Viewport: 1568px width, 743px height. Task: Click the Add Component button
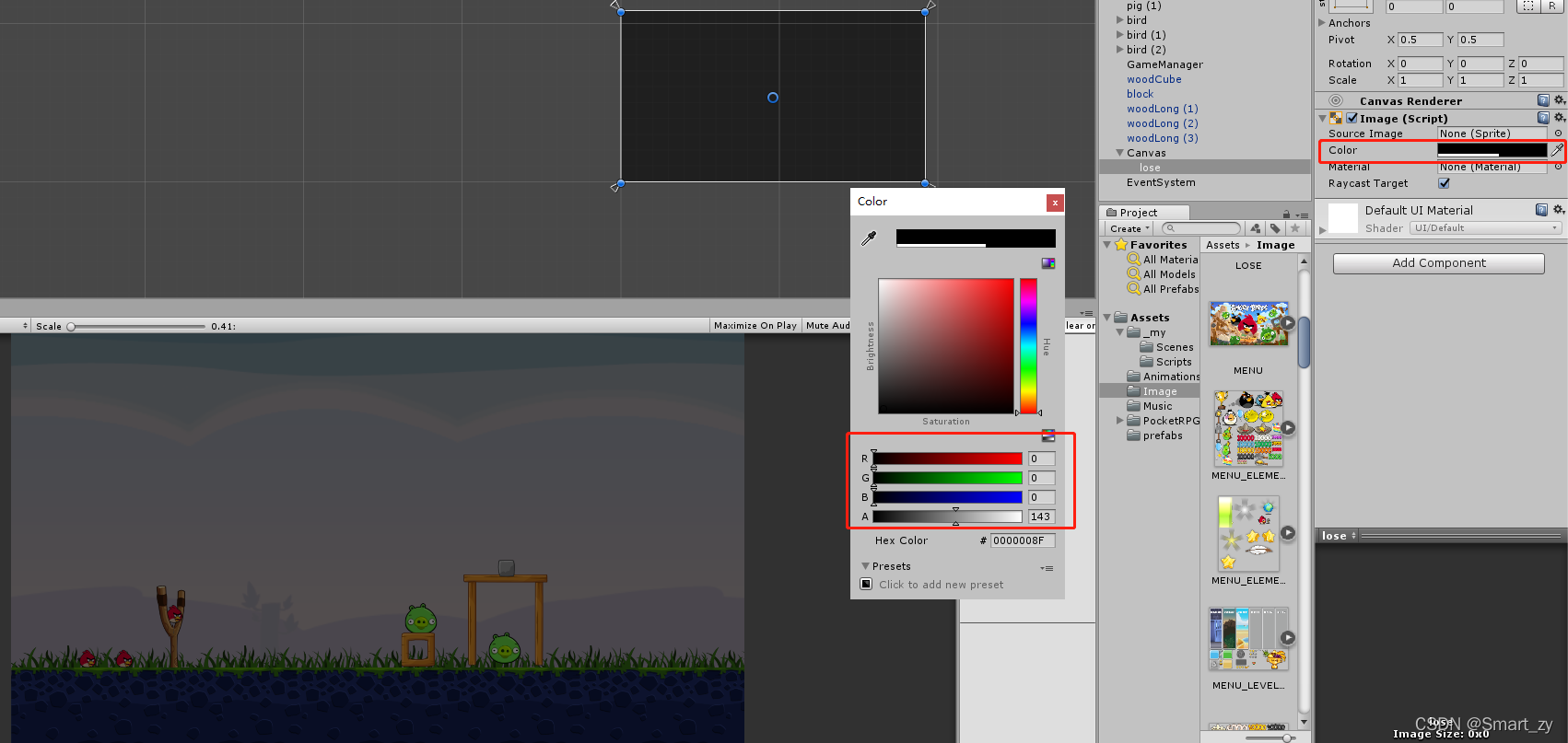point(1438,263)
